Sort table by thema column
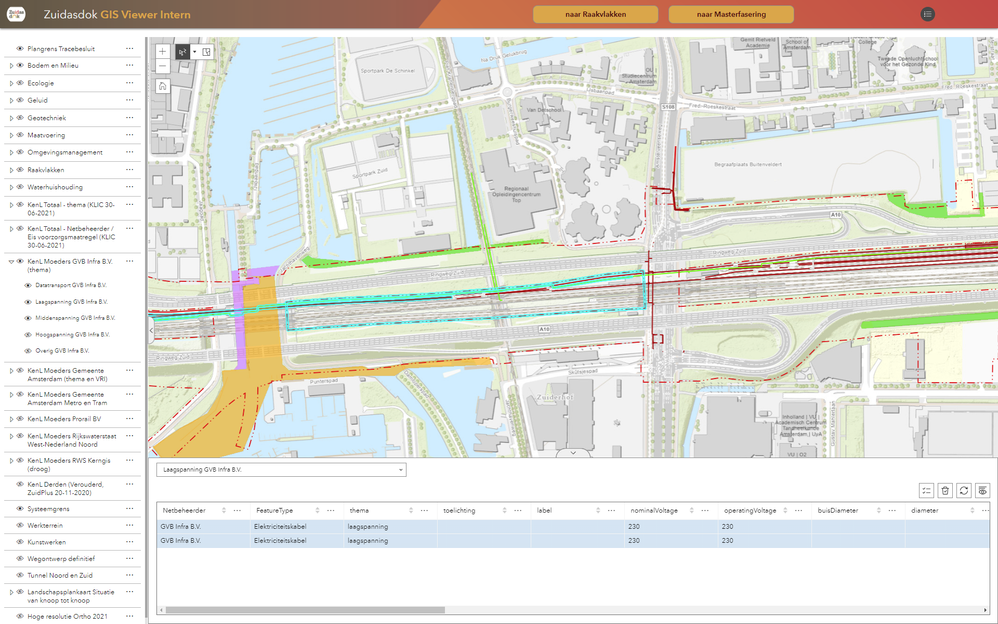The image size is (998, 624). click(411, 511)
